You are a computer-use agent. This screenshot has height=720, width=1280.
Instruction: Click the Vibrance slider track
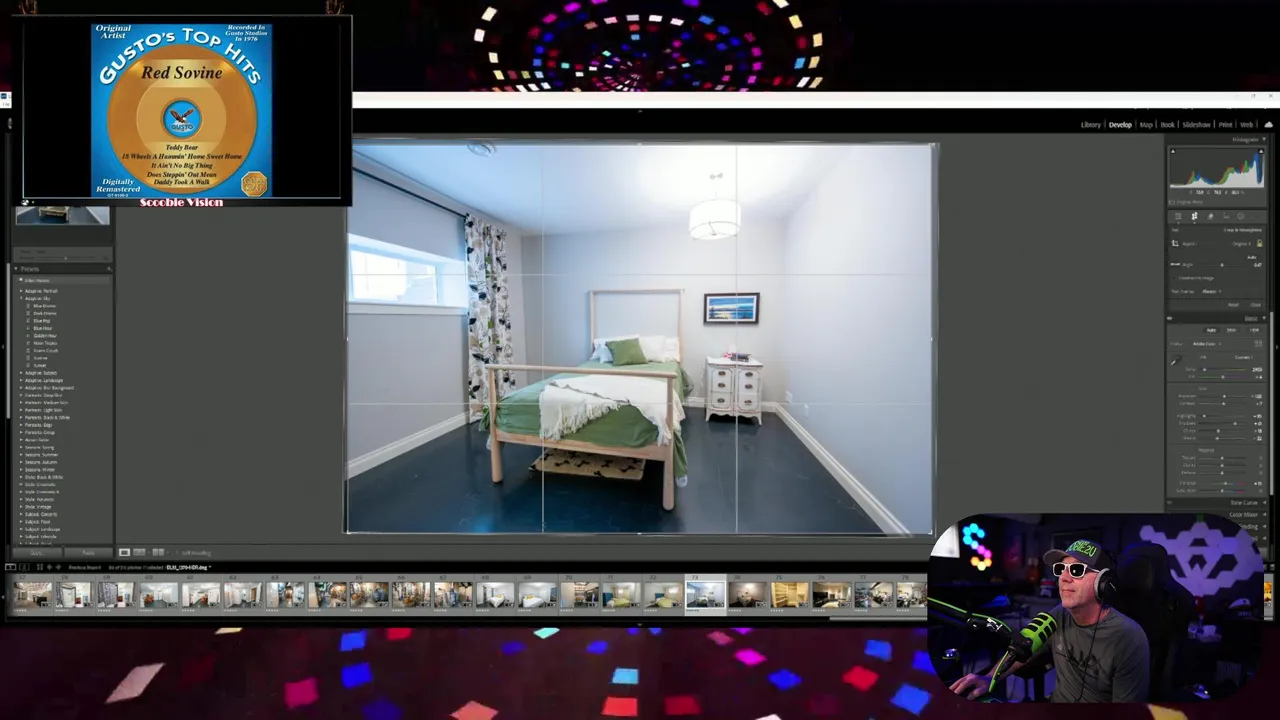tap(1222, 484)
